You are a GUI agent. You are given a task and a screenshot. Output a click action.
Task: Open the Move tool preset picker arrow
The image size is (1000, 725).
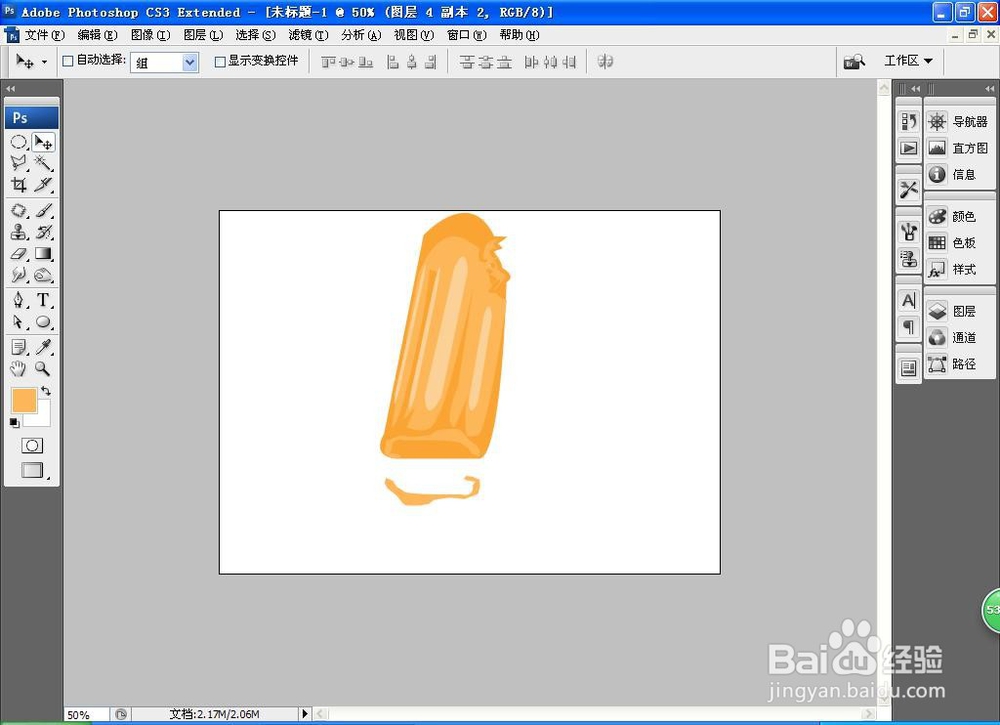tap(44, 62)
